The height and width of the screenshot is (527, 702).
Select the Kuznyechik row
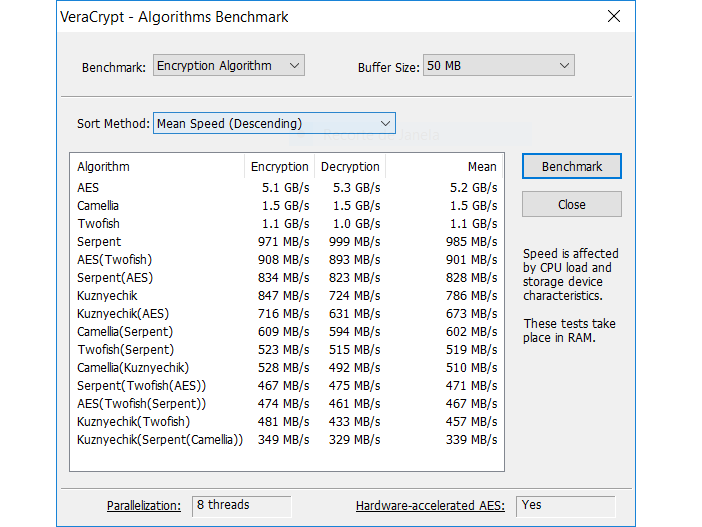click(287, 296)
